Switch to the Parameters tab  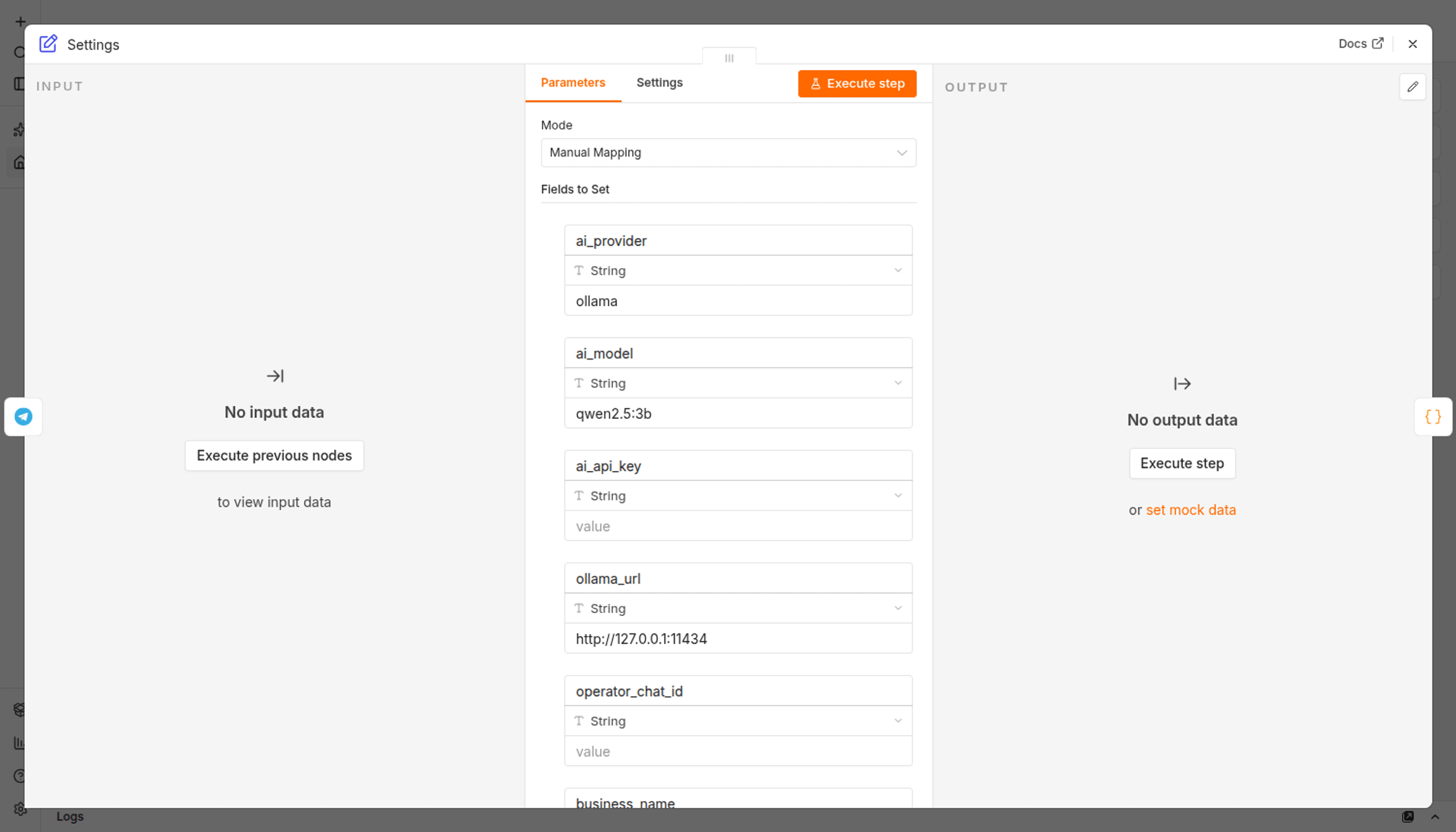point(573,83)
